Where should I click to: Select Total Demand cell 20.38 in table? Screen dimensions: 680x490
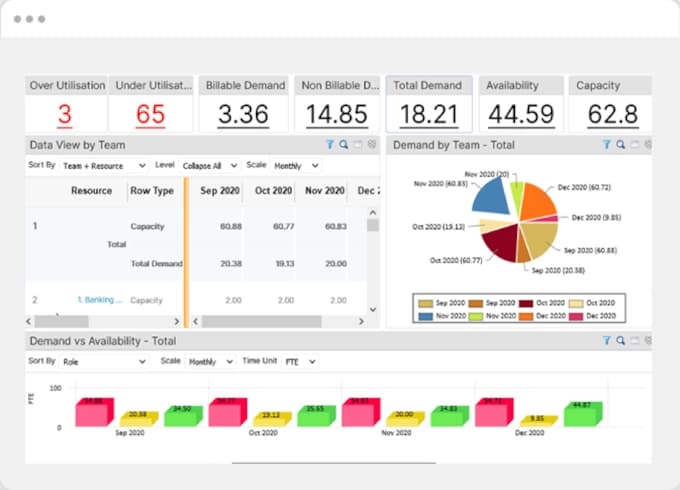pyautogui.click(x=231, y=264)
